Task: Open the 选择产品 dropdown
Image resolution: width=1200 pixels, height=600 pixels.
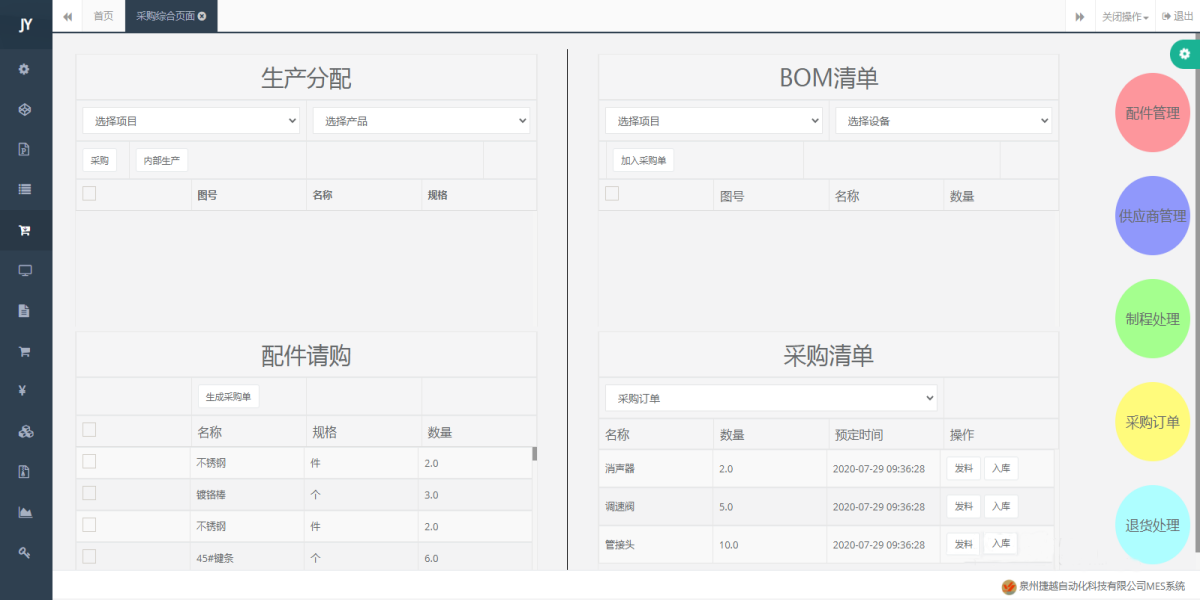Action: 421,121
